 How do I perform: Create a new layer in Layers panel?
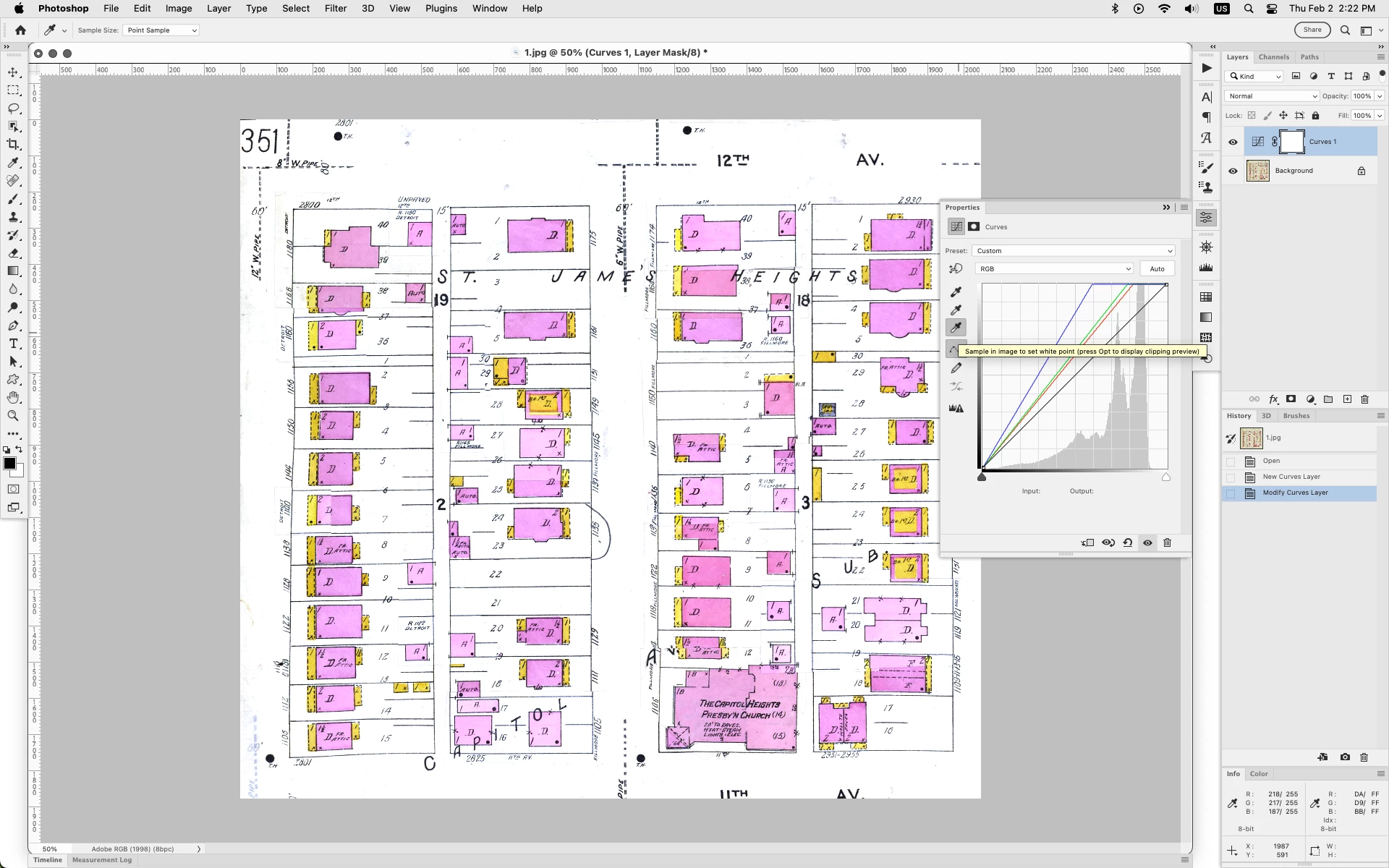[x=1347, y=399]
